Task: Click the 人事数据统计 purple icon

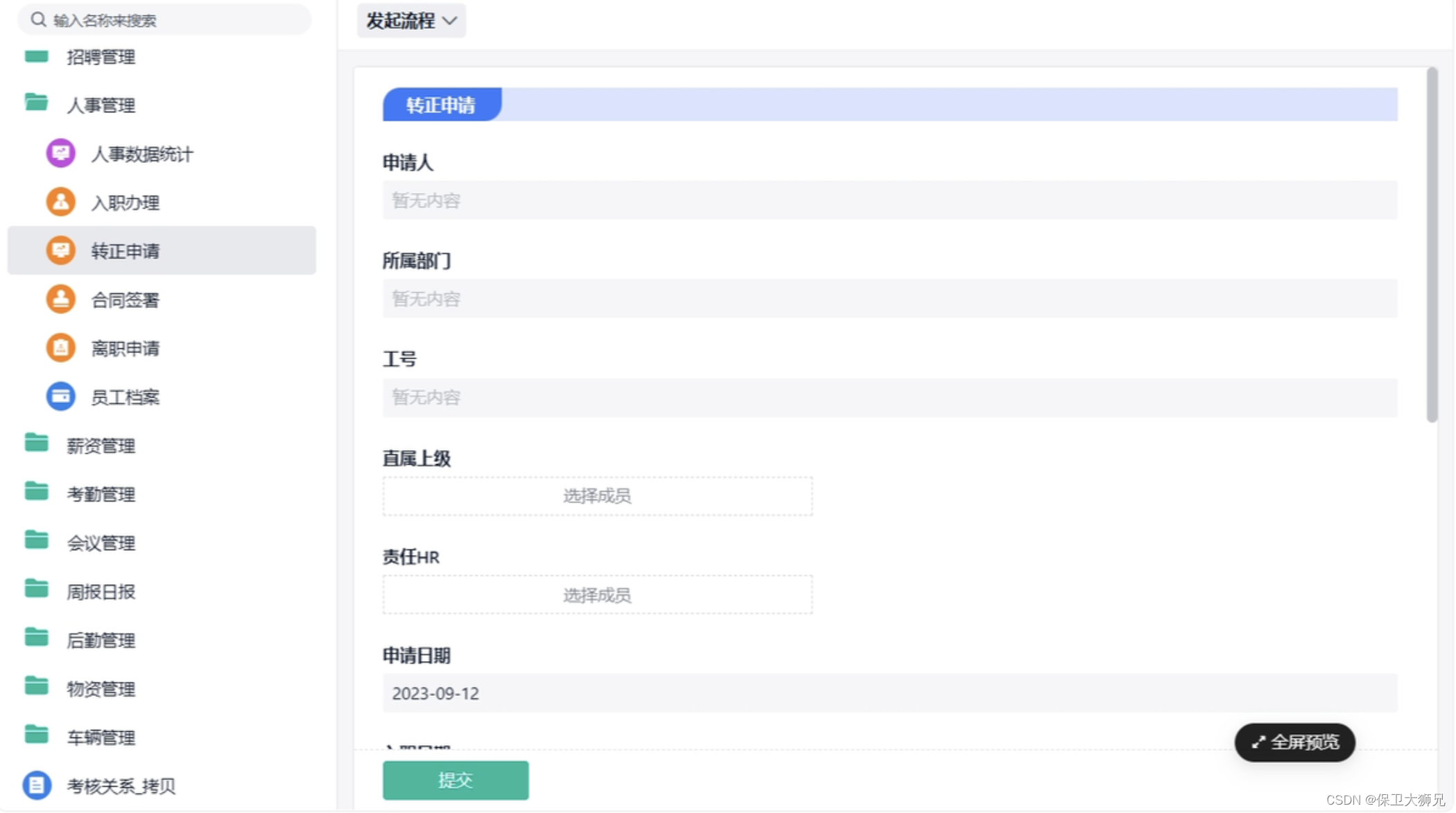Action: coord(60,153)
